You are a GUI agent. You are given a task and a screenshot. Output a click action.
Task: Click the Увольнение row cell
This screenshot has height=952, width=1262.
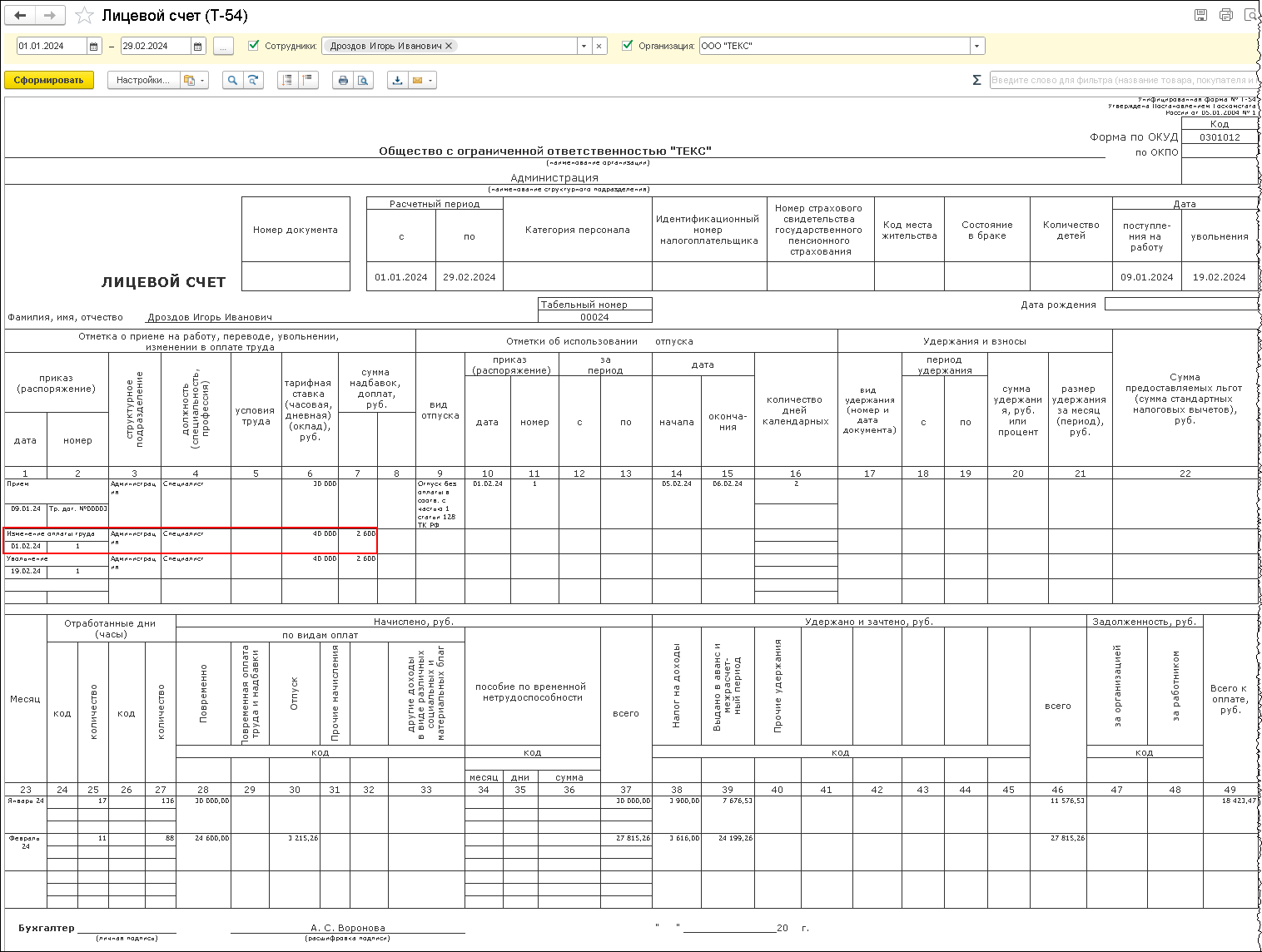[56, 559]
